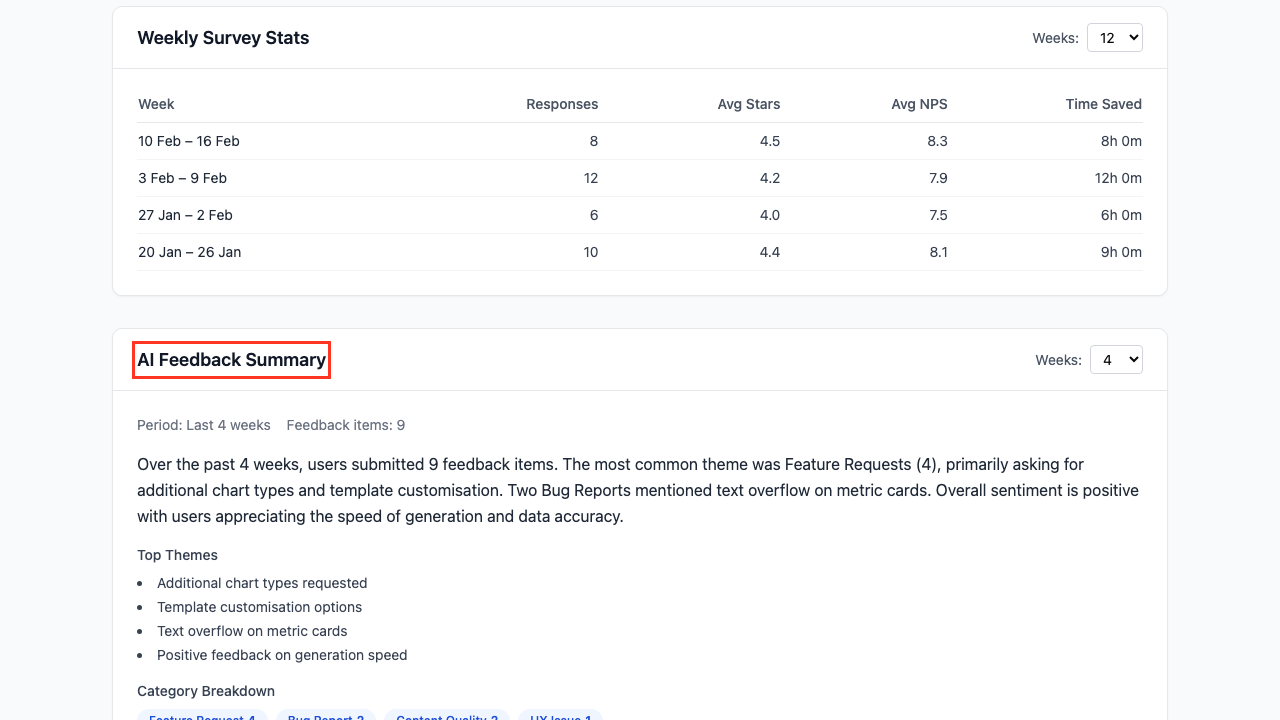Click the "Additional chart types requested" bullet item

(262, 583)
